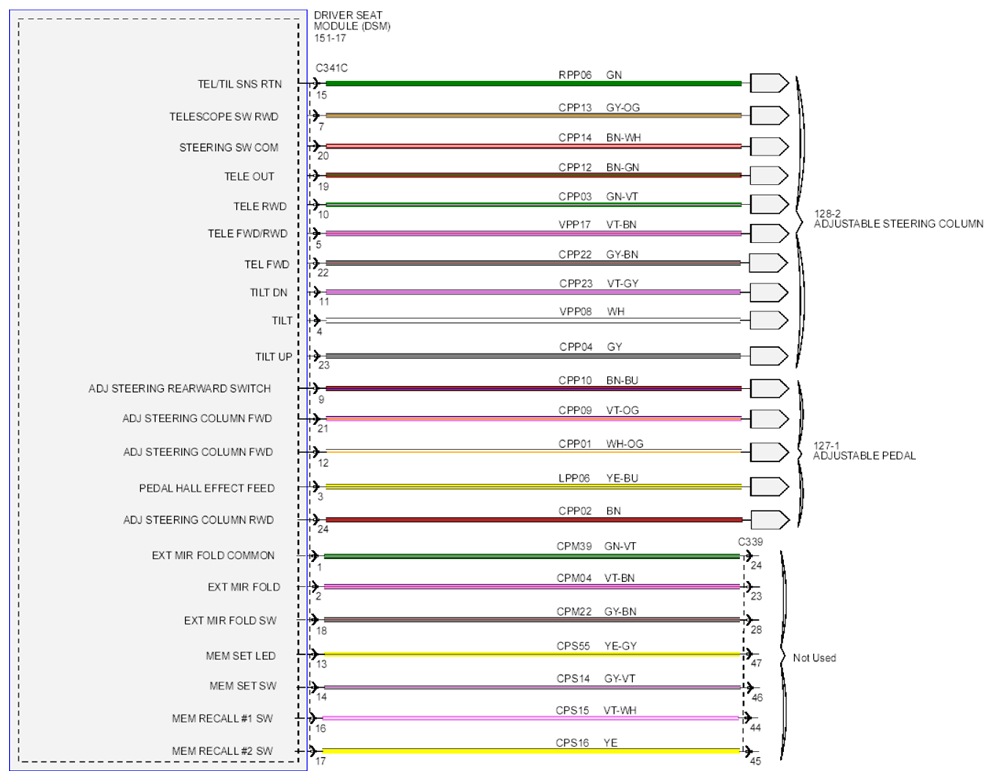Select connector arrow for CPP10 BN-BU wire
The image size is (993, 780).
(769, 388)
